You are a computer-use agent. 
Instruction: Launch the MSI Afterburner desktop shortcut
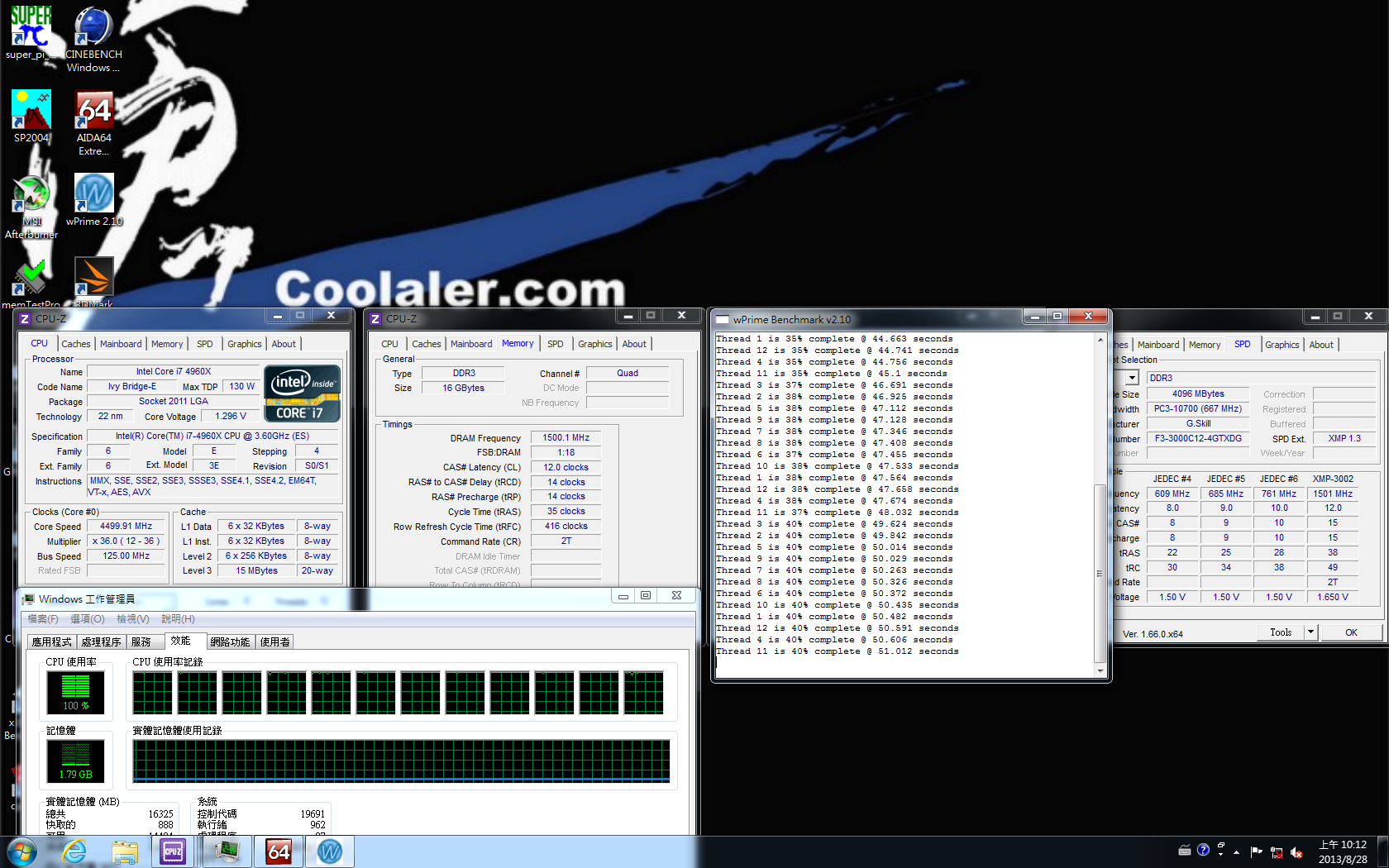[x=31, y=206]
